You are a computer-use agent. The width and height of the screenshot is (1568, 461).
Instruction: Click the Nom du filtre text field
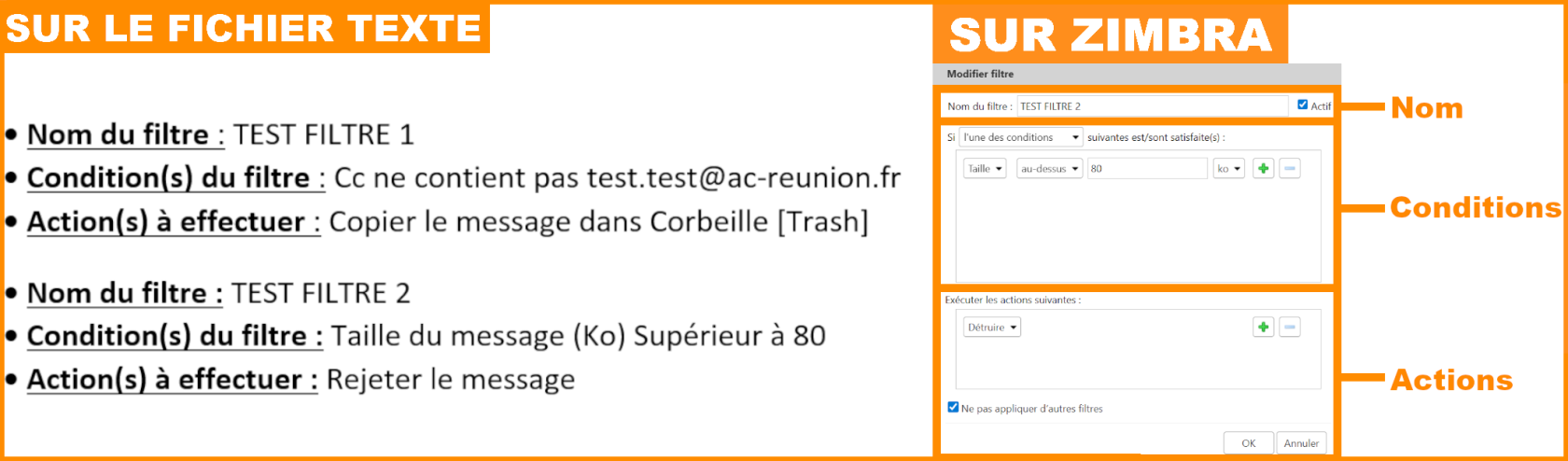1152,106
